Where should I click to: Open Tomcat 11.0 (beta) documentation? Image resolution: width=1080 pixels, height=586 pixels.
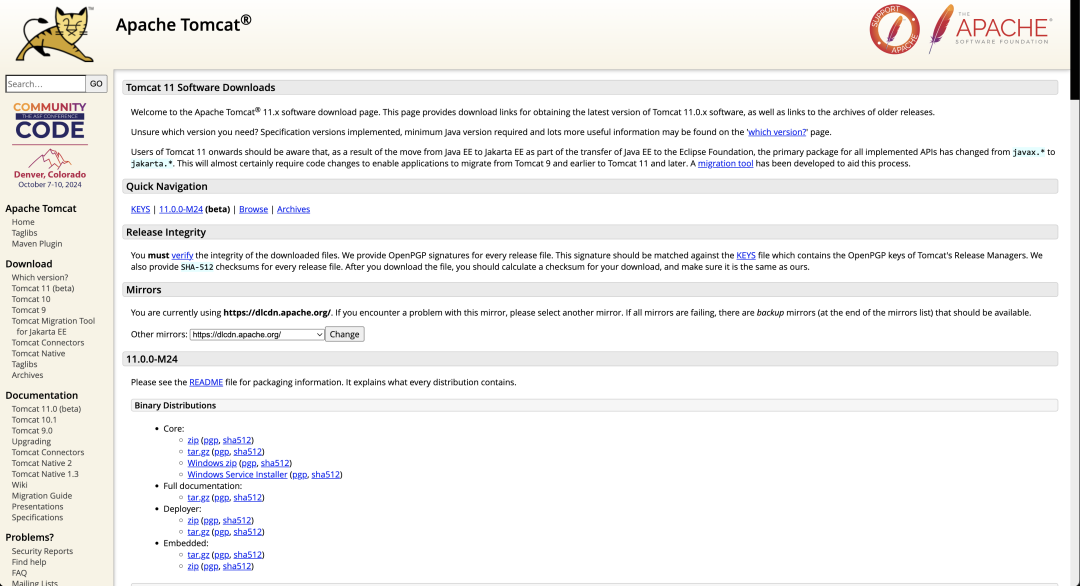point(46,409)
